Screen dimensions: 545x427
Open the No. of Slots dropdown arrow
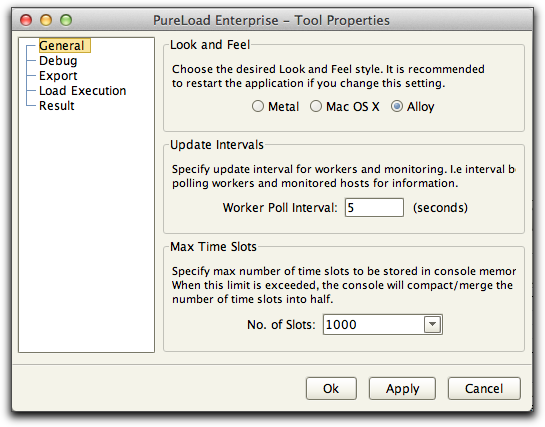pyautogui.click(x=432, y=325)
